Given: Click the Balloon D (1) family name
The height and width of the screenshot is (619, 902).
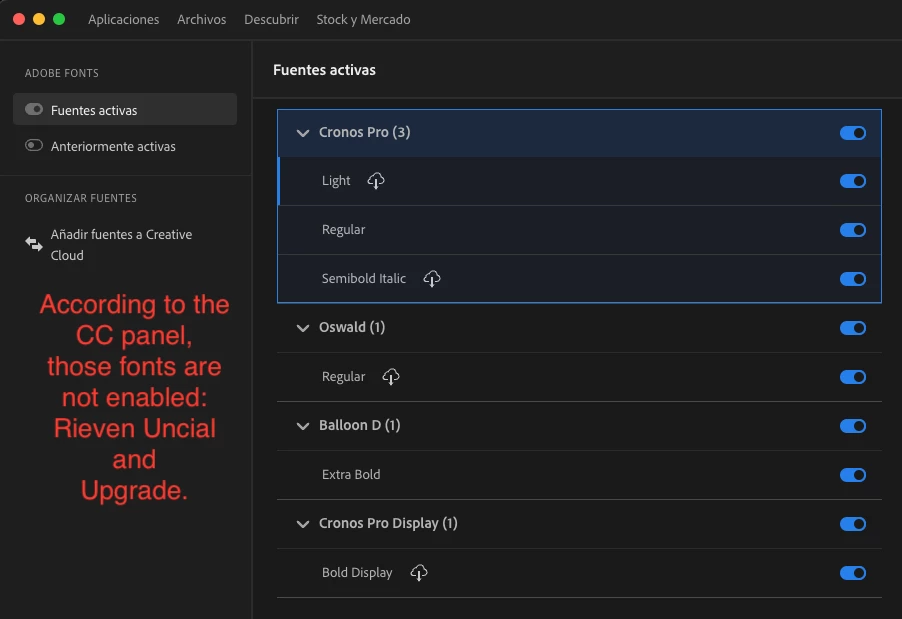Looking at the screenshot, I should [360, 425].
